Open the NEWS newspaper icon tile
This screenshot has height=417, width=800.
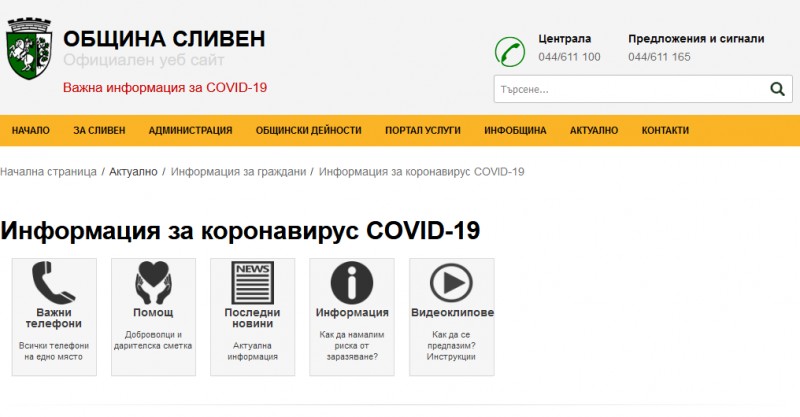[x=252, y=282]
